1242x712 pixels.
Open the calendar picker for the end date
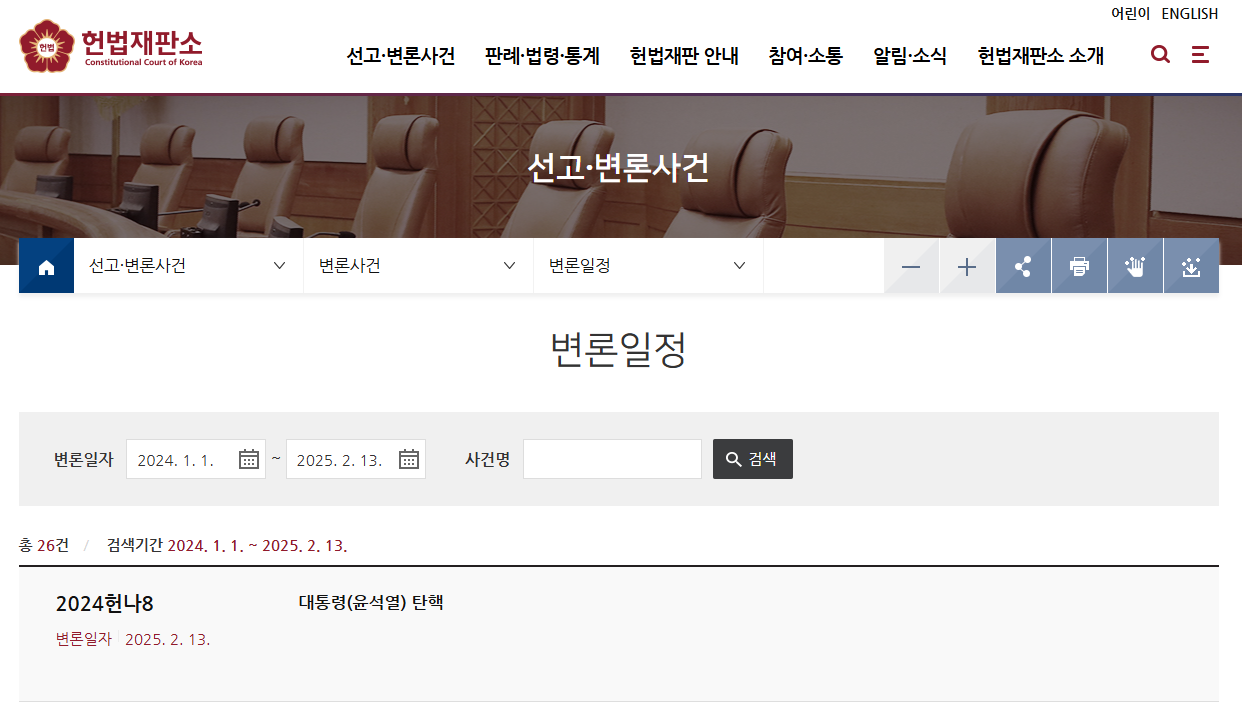[x=408, y=458]
